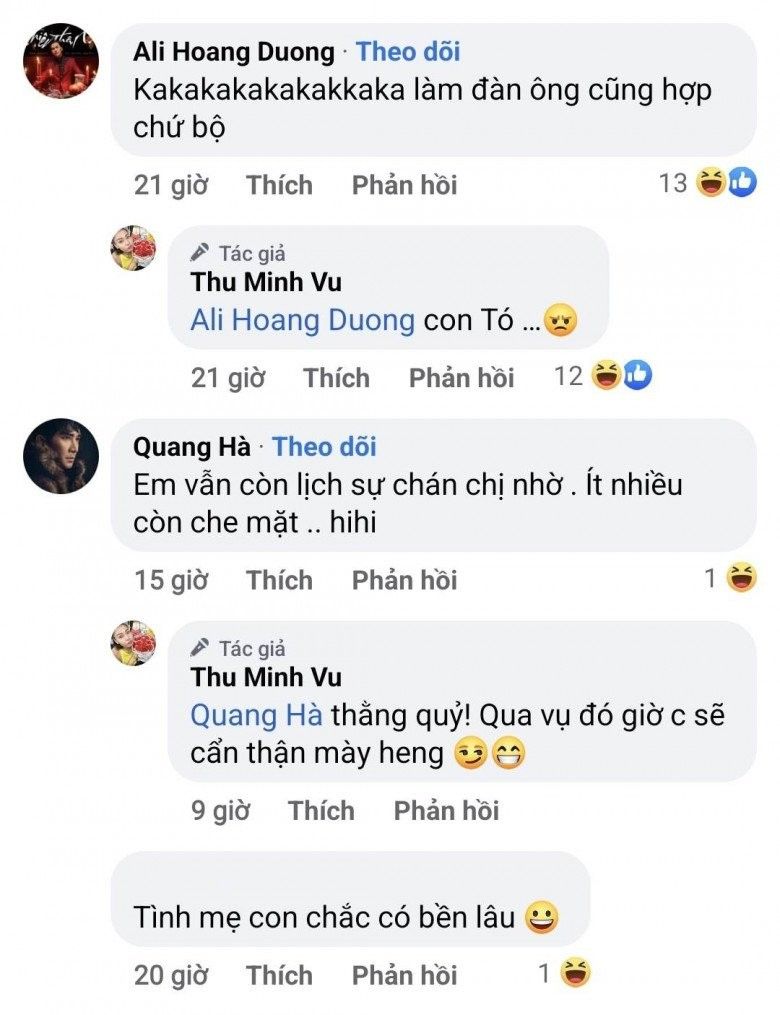Like Thu Minh Vu's 'thằng quỷ' reply
780x1015 pixels.
pyautogui.click(x=321, y=811)
